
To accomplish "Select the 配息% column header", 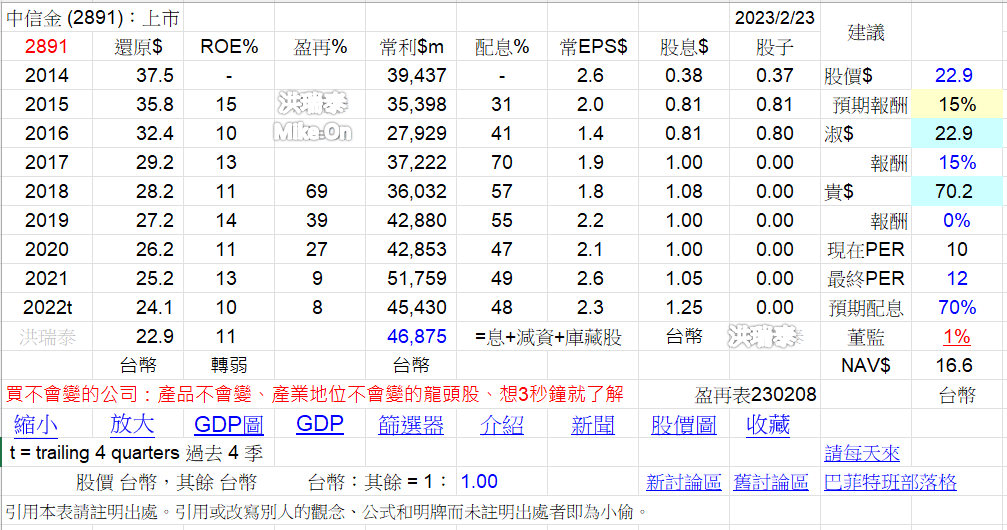I will 502,47.
